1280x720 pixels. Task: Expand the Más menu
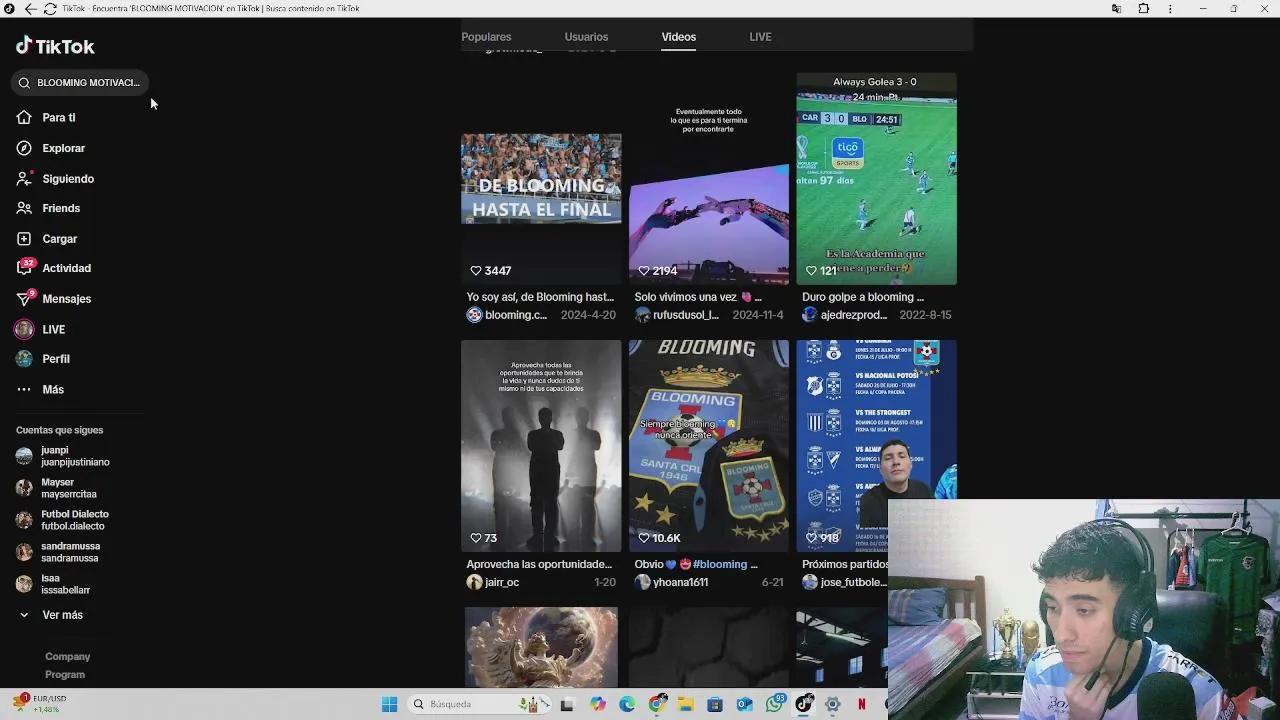40,390
